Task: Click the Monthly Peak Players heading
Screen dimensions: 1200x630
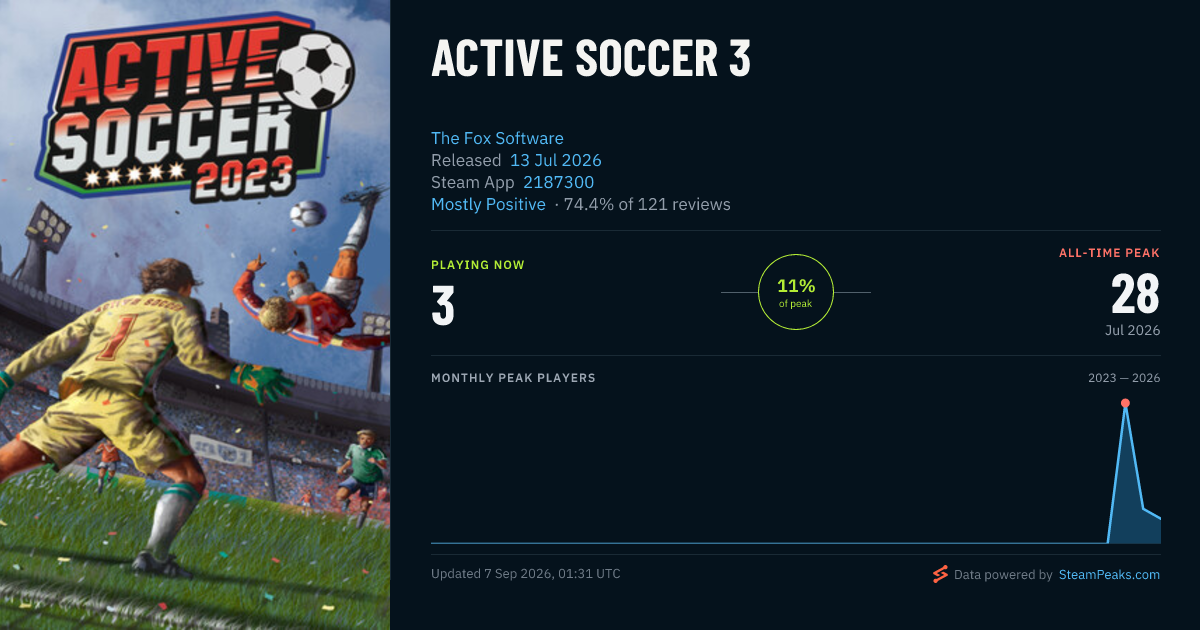Action: point(513,378)
